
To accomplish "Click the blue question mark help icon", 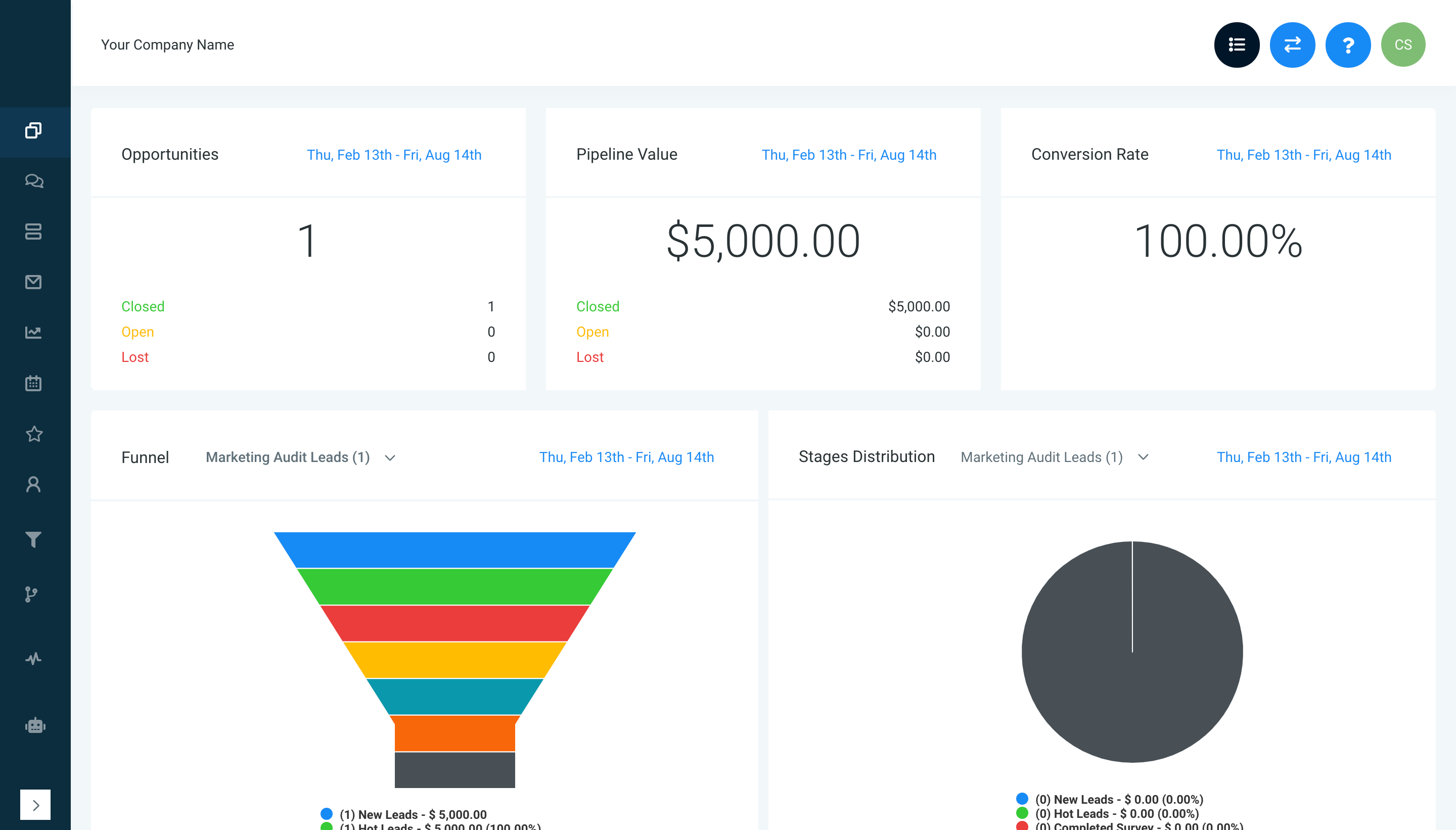I will point(1348,45).
